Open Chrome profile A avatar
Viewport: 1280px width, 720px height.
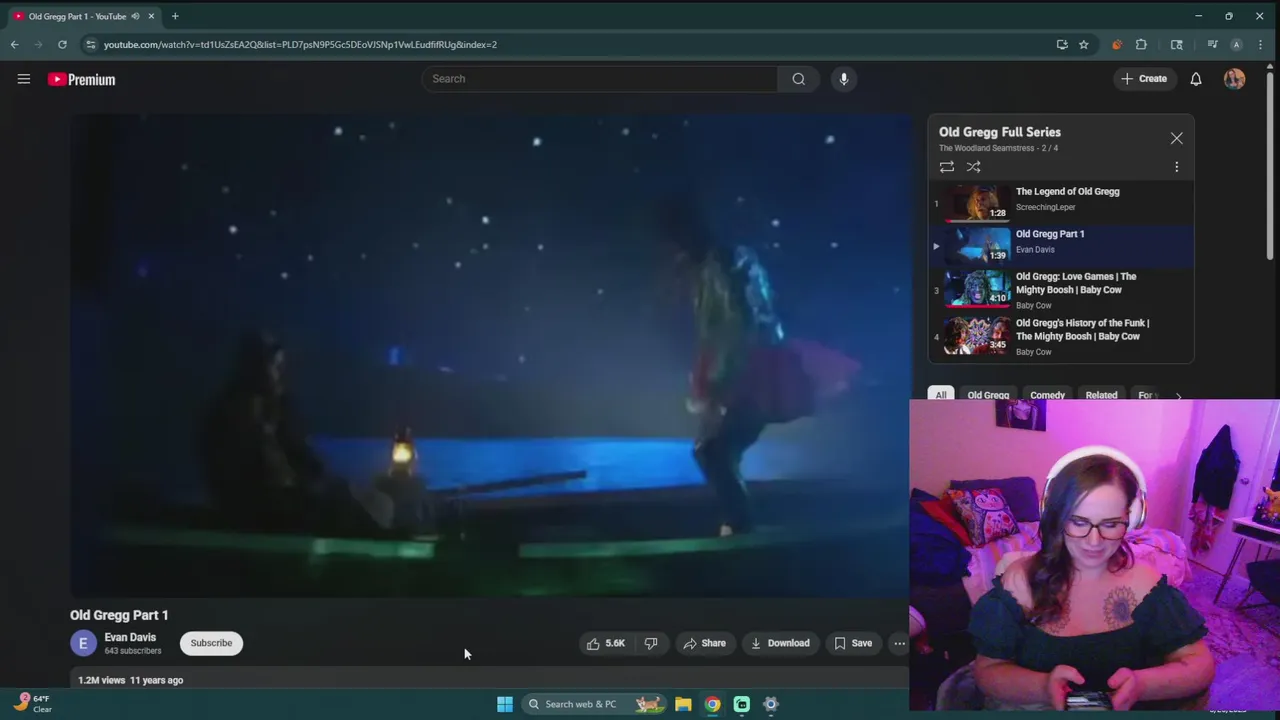[x=1236, y=44]
